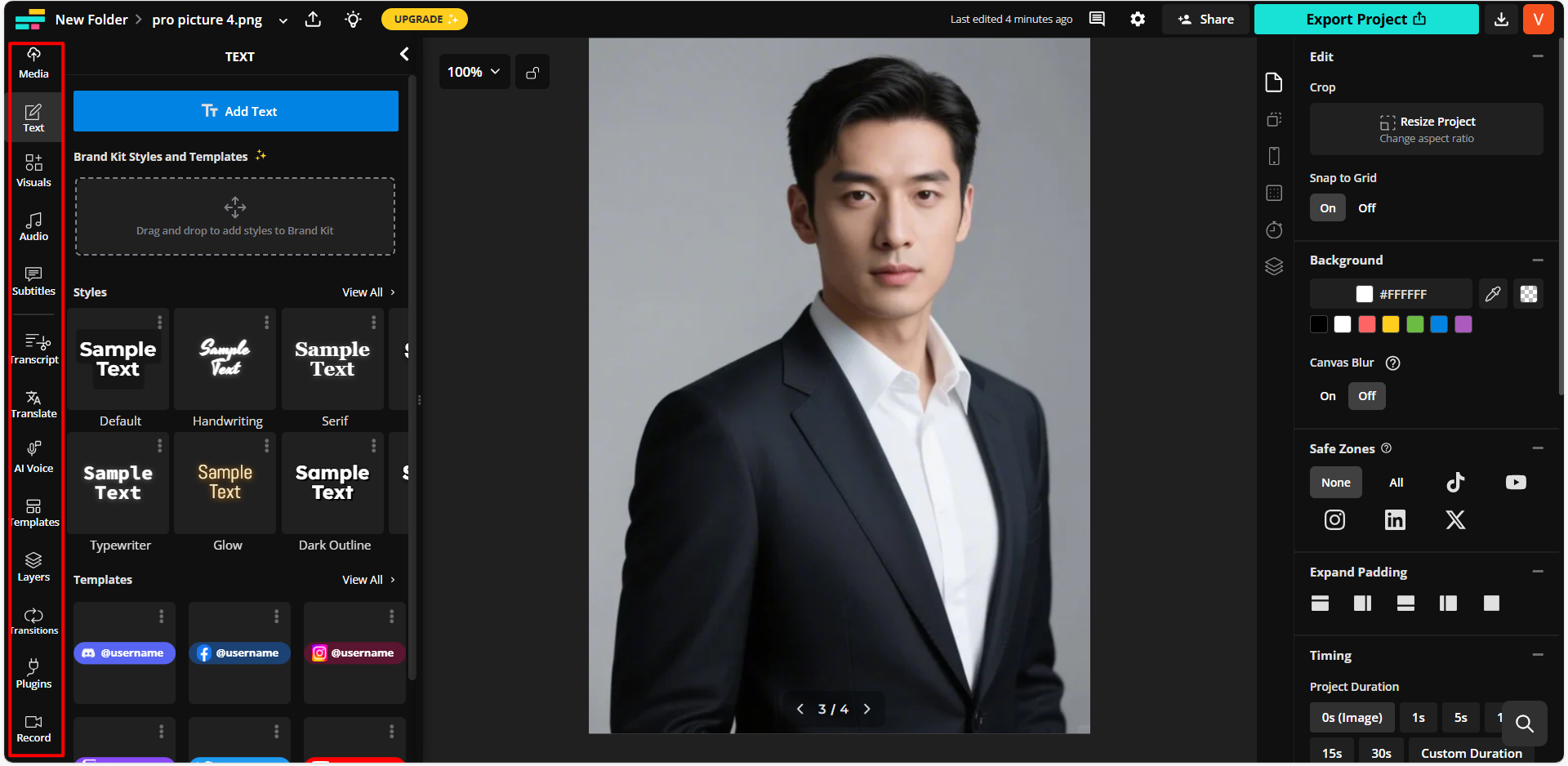Open the Translate sidebar panel
The height and width of the screenshot is (766, 1568).
pyautogui.click(x=33, y=404)
